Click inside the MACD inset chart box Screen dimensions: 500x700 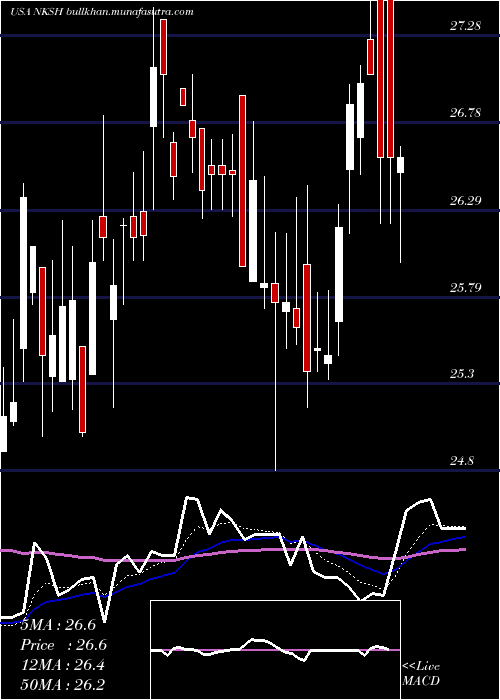pos(275,650)
